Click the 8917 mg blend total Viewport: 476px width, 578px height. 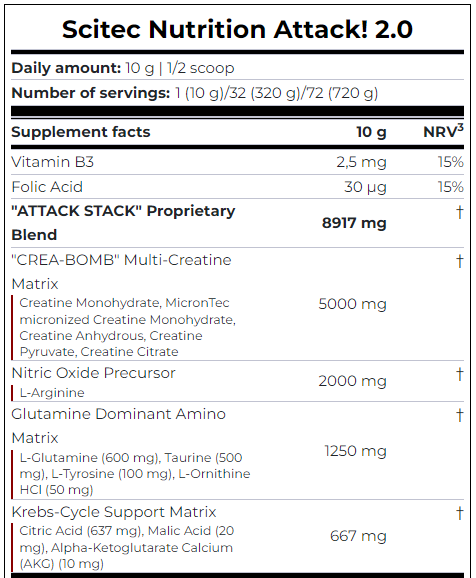click(x=354, y=223)
